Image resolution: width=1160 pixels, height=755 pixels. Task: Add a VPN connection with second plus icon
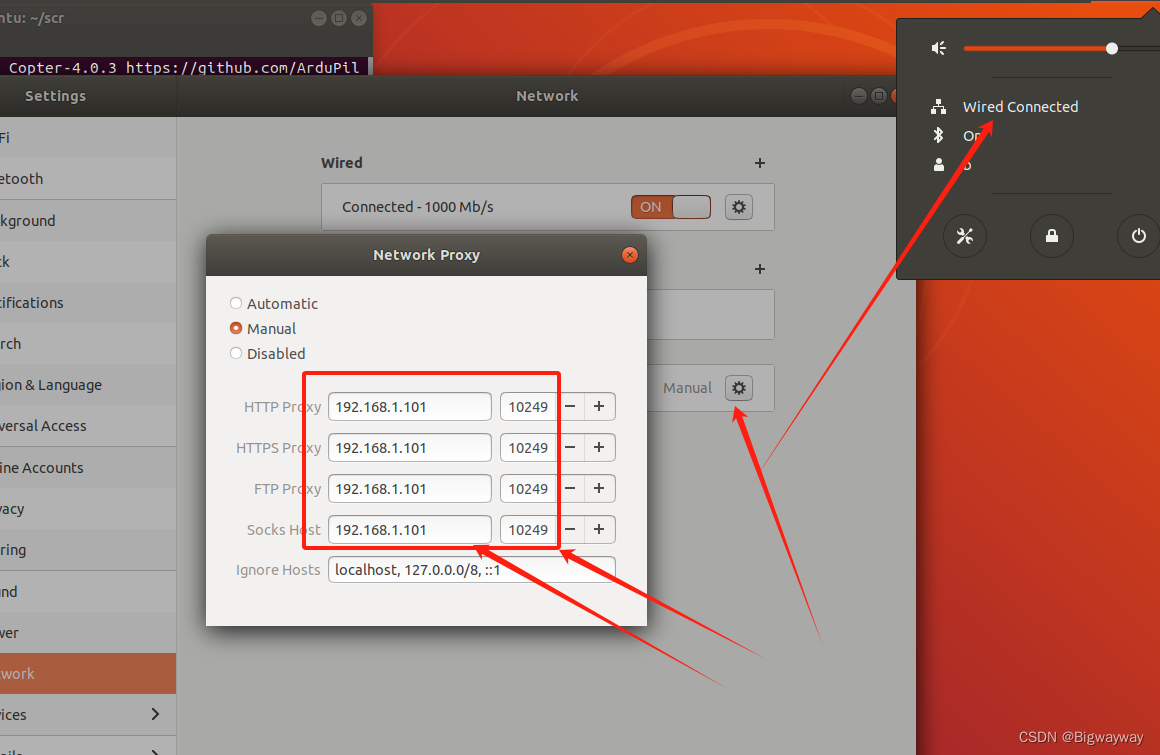tap(760, 269)
